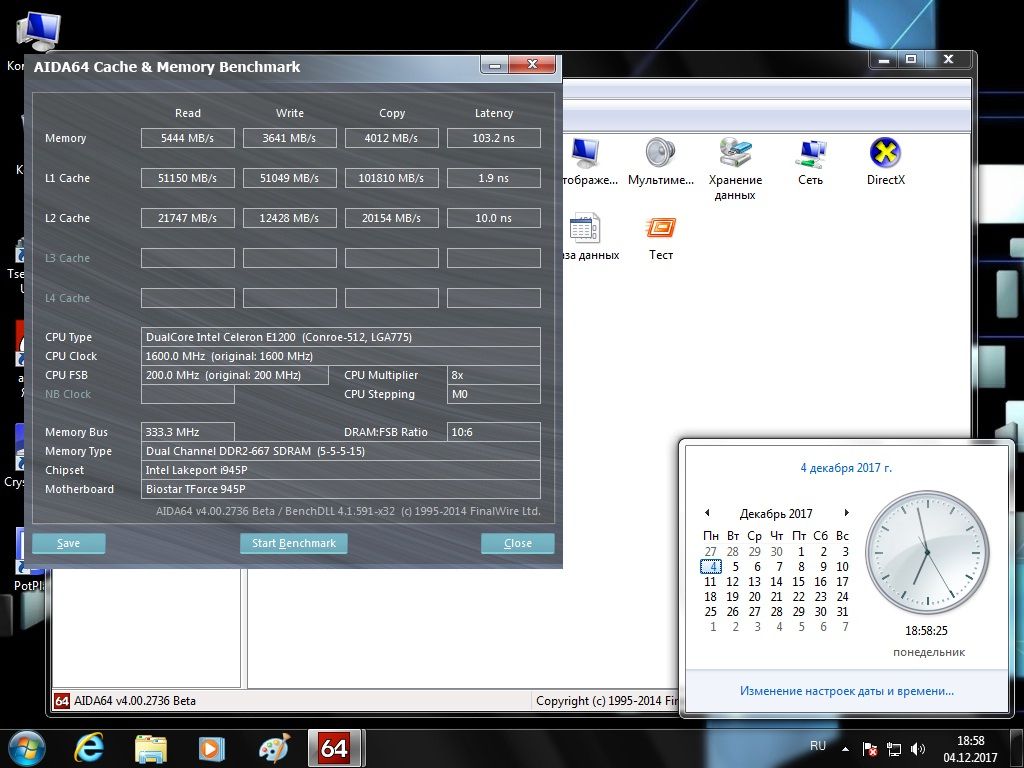
Task: Click the Декабрь 2017 calendar header
Action: pyautogui.click(x=776, y=513)
